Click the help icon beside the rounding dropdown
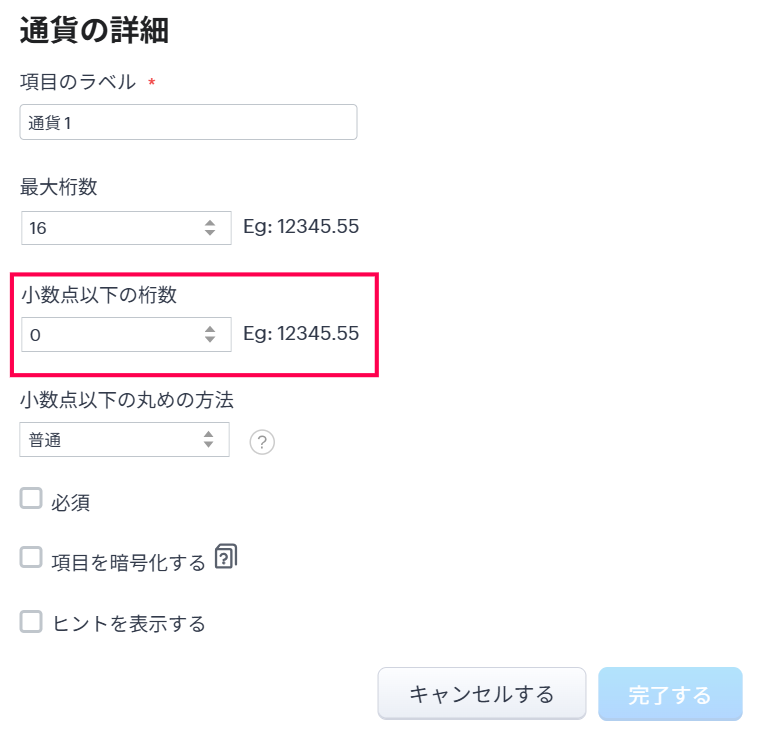The width and height of the screenshot is (768, 738). click(x=262, y=441)
